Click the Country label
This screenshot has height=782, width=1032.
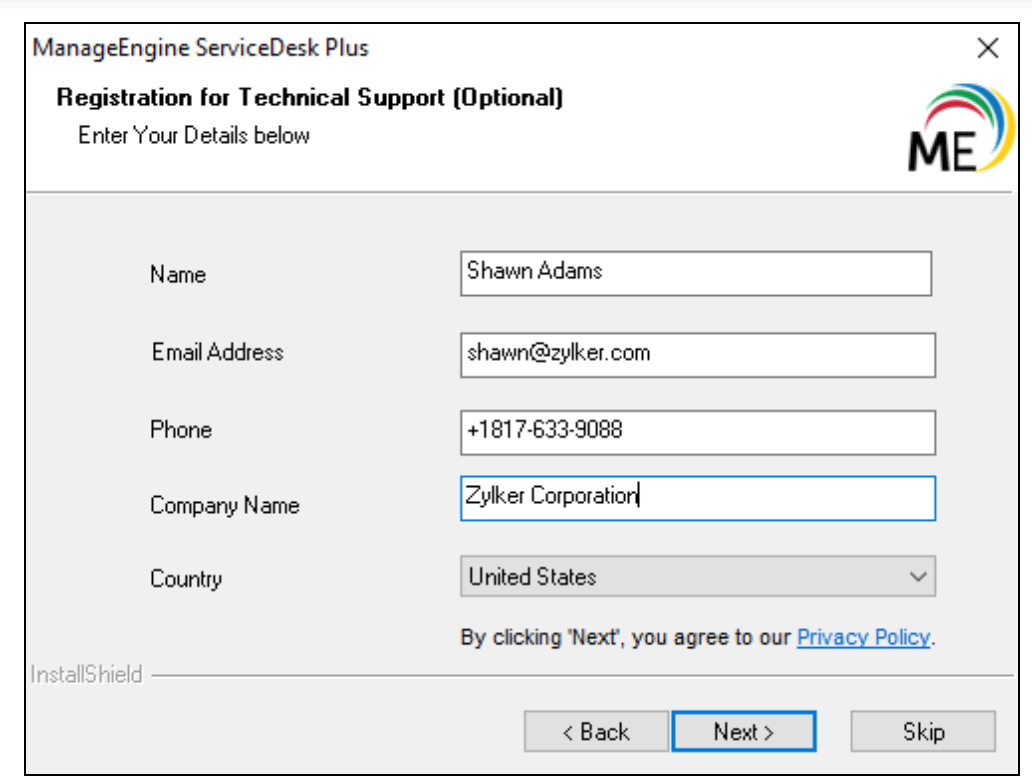coord(186,579)
